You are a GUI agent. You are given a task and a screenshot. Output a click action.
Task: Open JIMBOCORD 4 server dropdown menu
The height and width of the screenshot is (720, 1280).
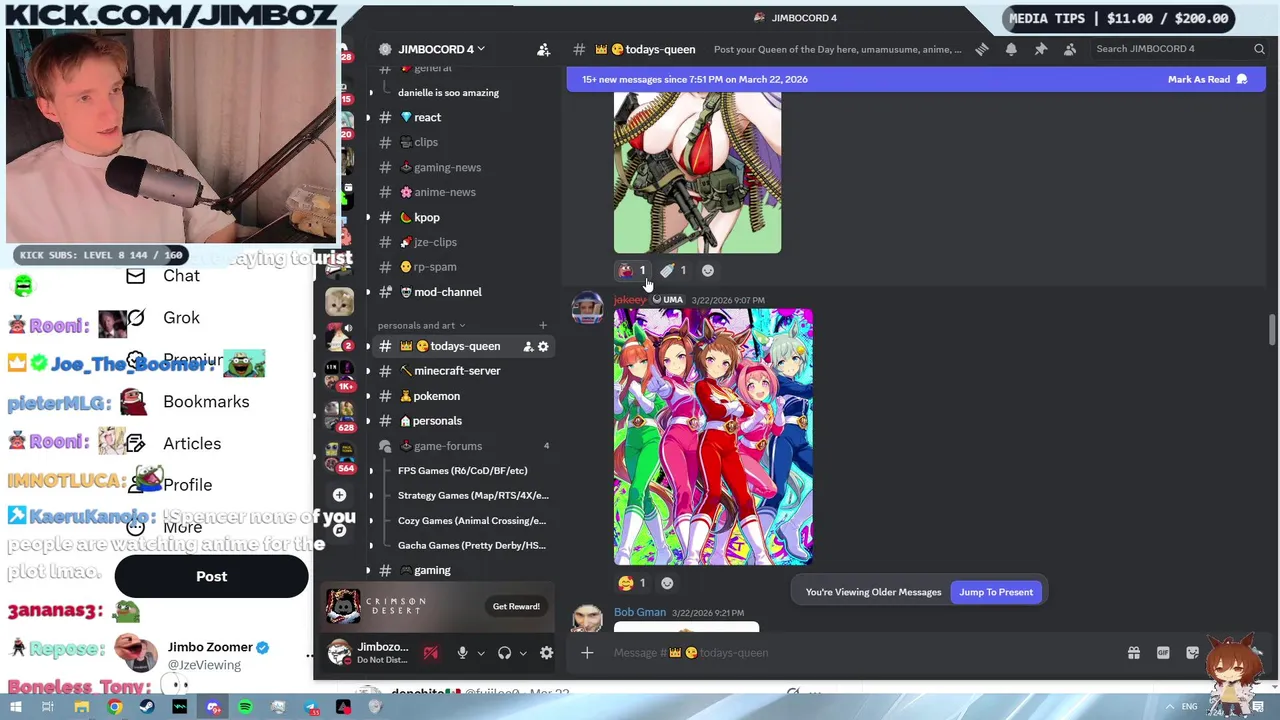440,49
